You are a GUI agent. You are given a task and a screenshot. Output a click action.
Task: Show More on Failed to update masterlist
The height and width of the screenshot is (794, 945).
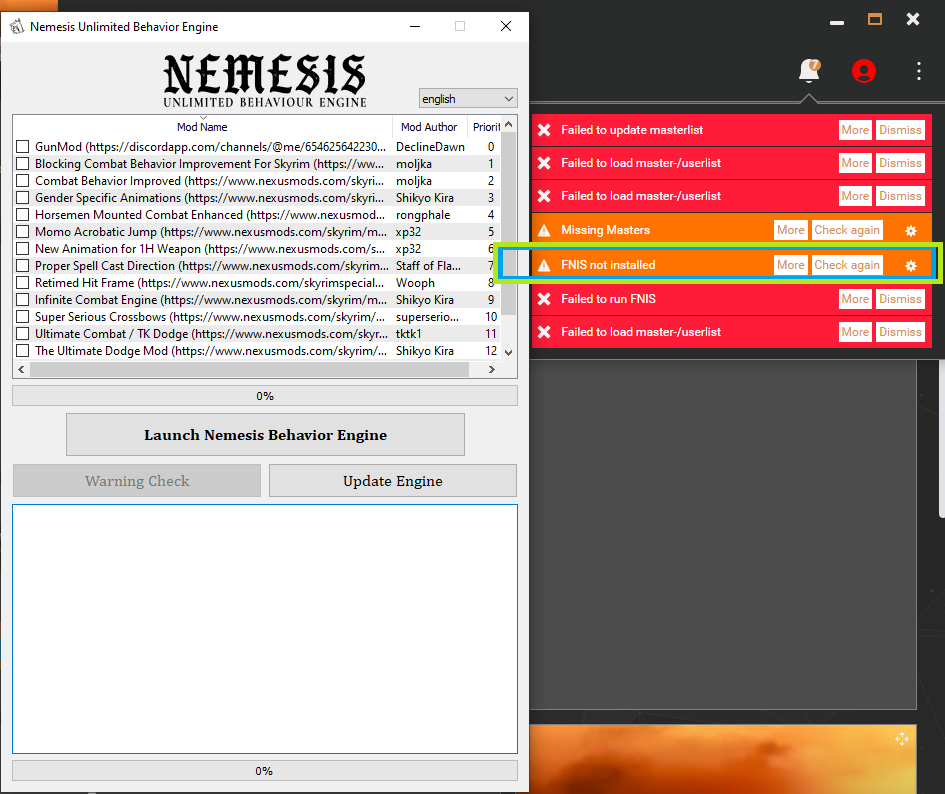tap(855, 130)
